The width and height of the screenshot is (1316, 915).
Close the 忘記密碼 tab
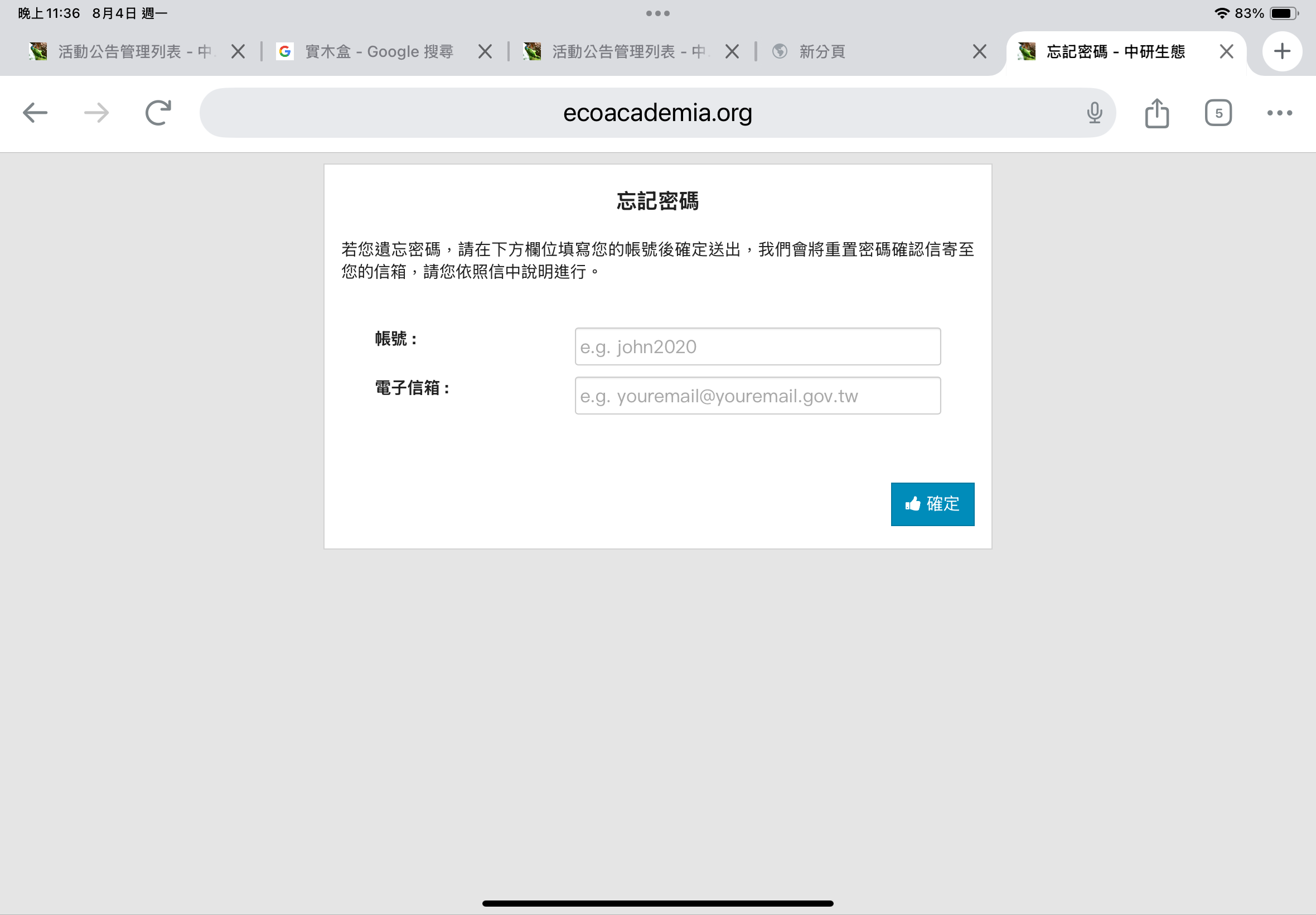pyautogui.click(x=1227, y=51)
